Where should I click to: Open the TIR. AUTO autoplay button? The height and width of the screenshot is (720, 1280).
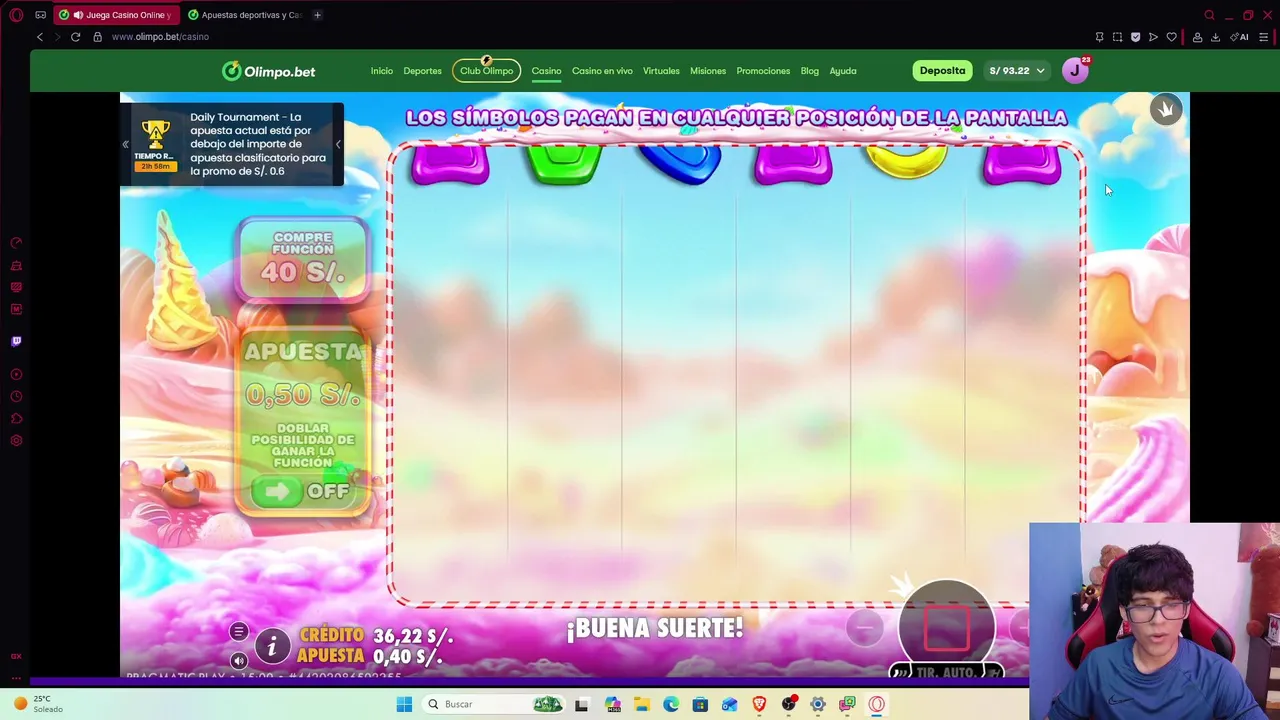pos(947,672)
